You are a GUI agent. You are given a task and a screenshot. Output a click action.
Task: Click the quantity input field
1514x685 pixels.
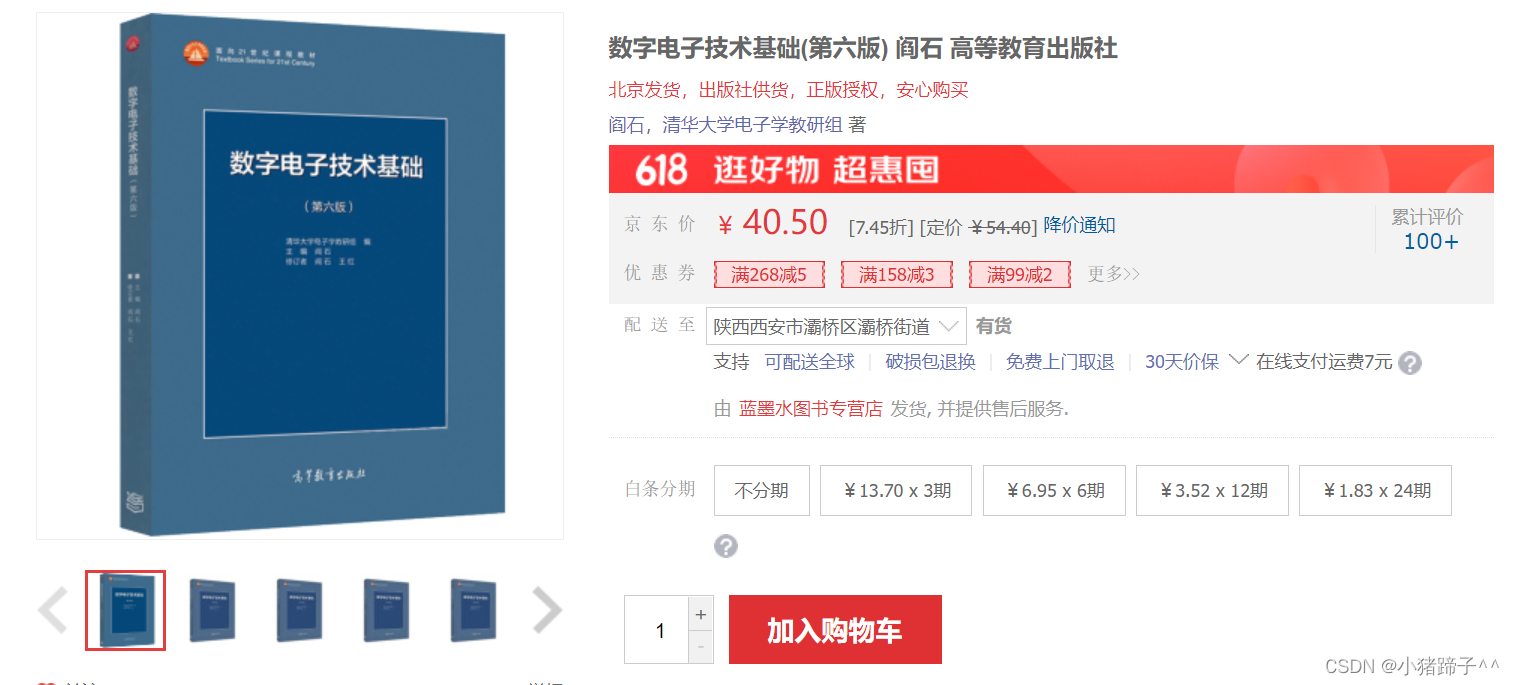[x=657, y=630]
